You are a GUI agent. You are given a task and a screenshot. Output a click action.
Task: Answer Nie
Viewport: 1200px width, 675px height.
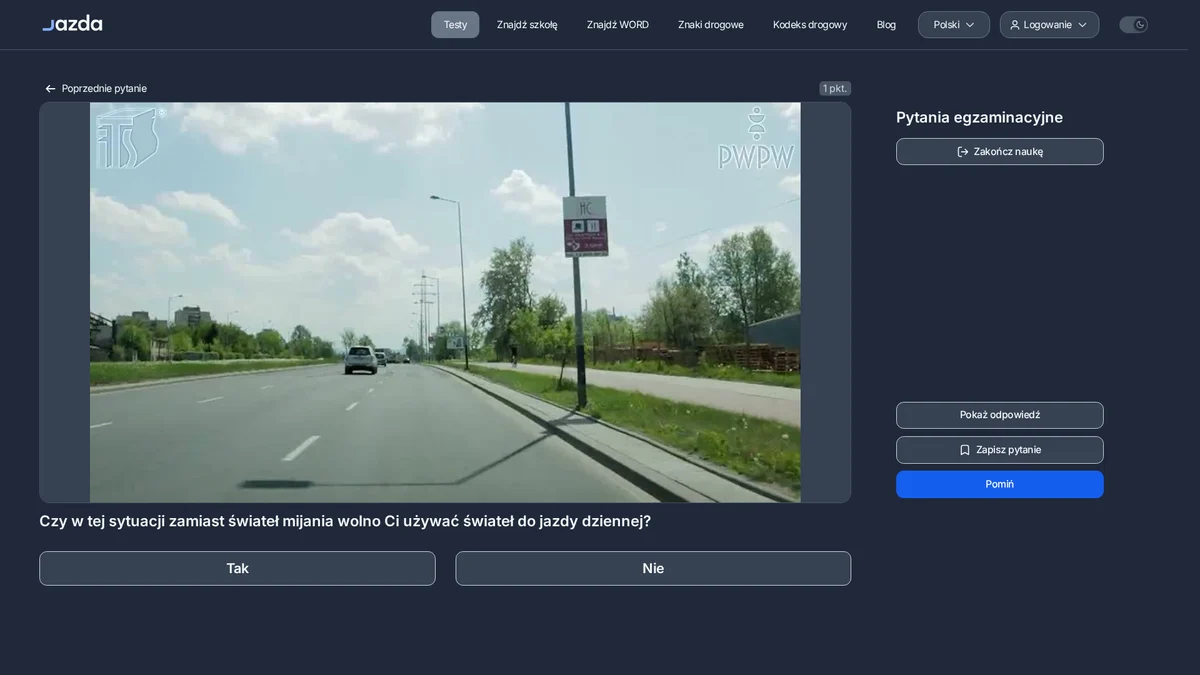point(653,568)
